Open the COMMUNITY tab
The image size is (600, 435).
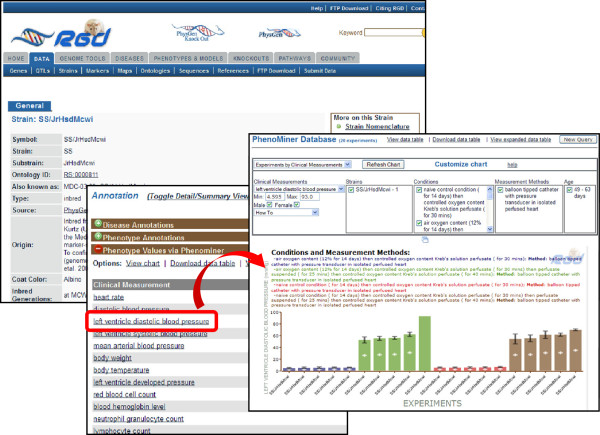(x=338, y=58)
